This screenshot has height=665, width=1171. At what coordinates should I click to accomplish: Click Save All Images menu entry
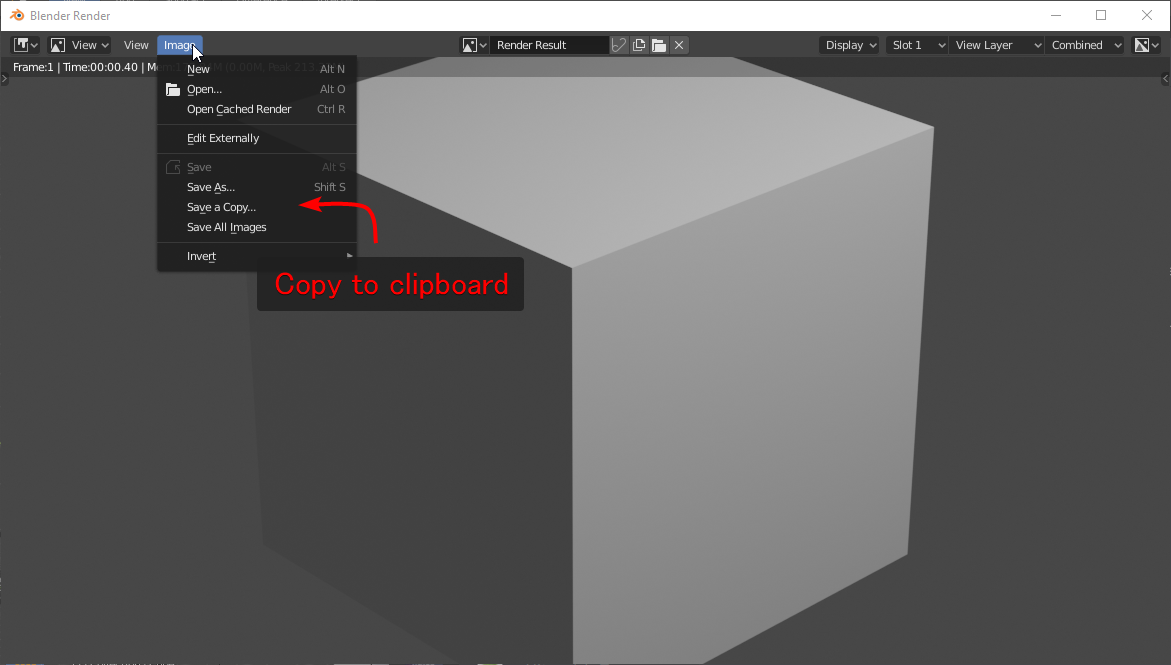(x=256, y=227)
